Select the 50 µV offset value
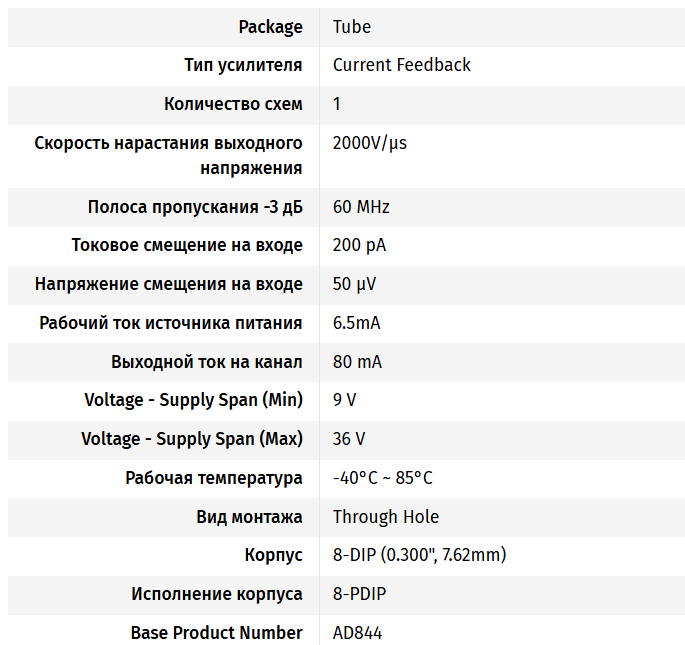685x645 pixels. click(354, 284)
